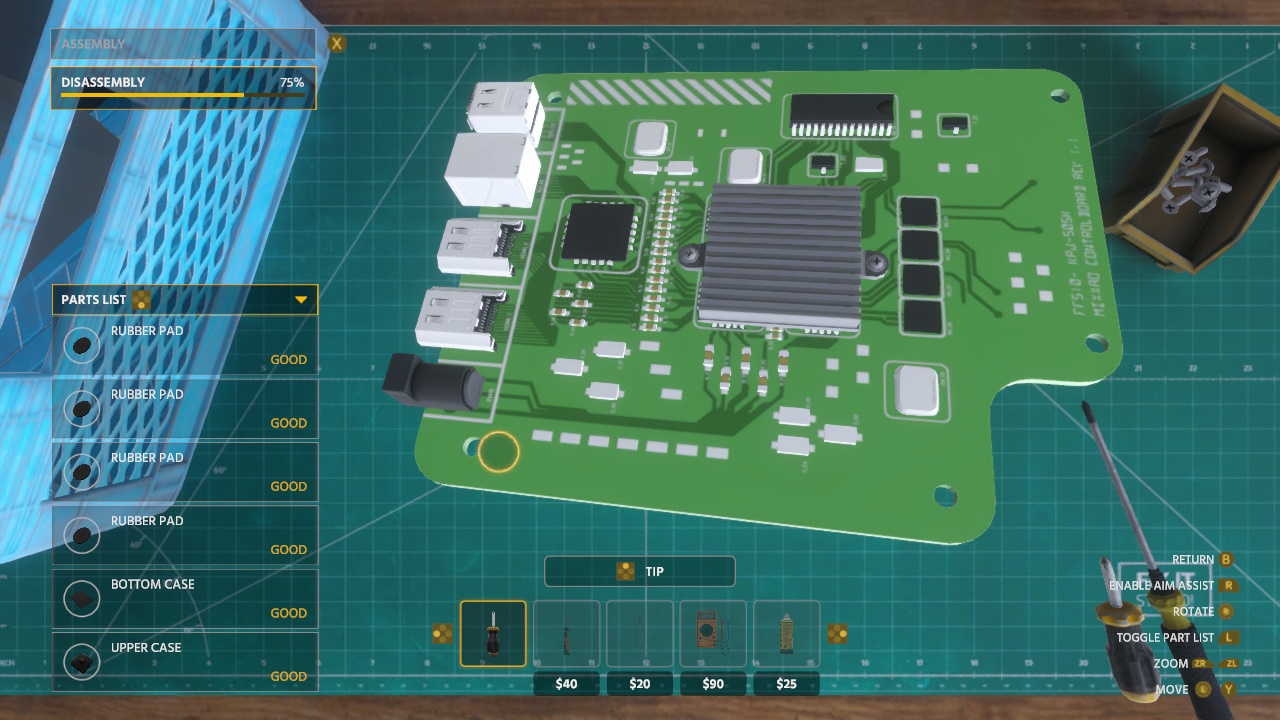Select the tweezers tool for $20
This screenshot has height=720, width=1280.
coord(640,632)
